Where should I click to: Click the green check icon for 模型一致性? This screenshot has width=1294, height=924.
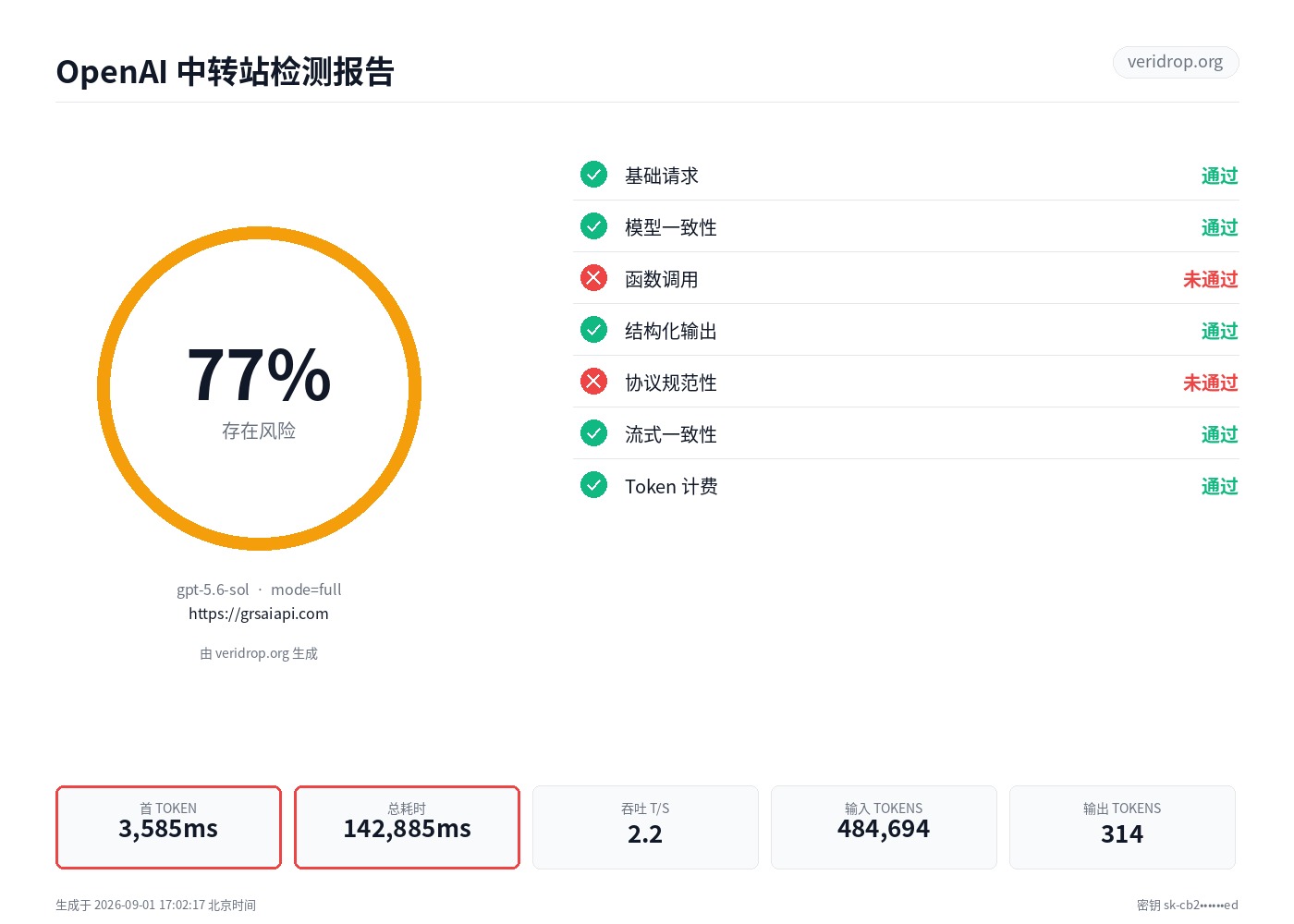(x=593, y=226)
